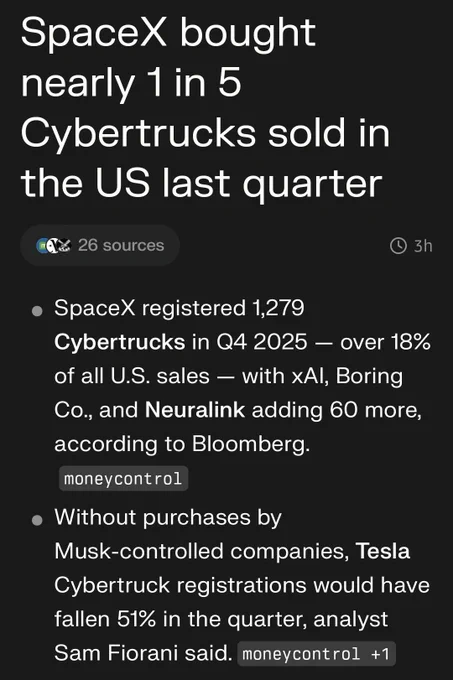453x680 pixels.
Task: Click the 'over 18%' figure
Action: click(x=385, y=342)
